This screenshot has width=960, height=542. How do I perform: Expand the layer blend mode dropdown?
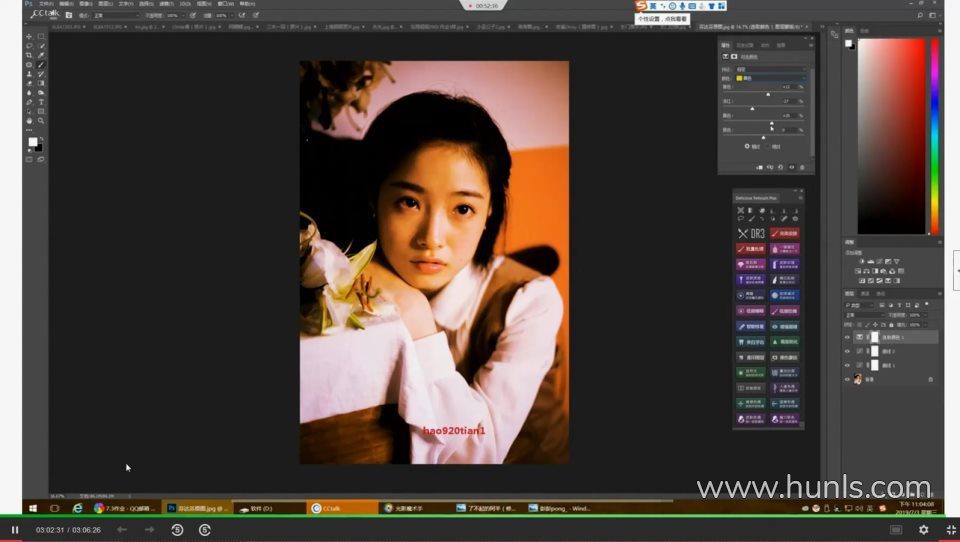(864, 314)
